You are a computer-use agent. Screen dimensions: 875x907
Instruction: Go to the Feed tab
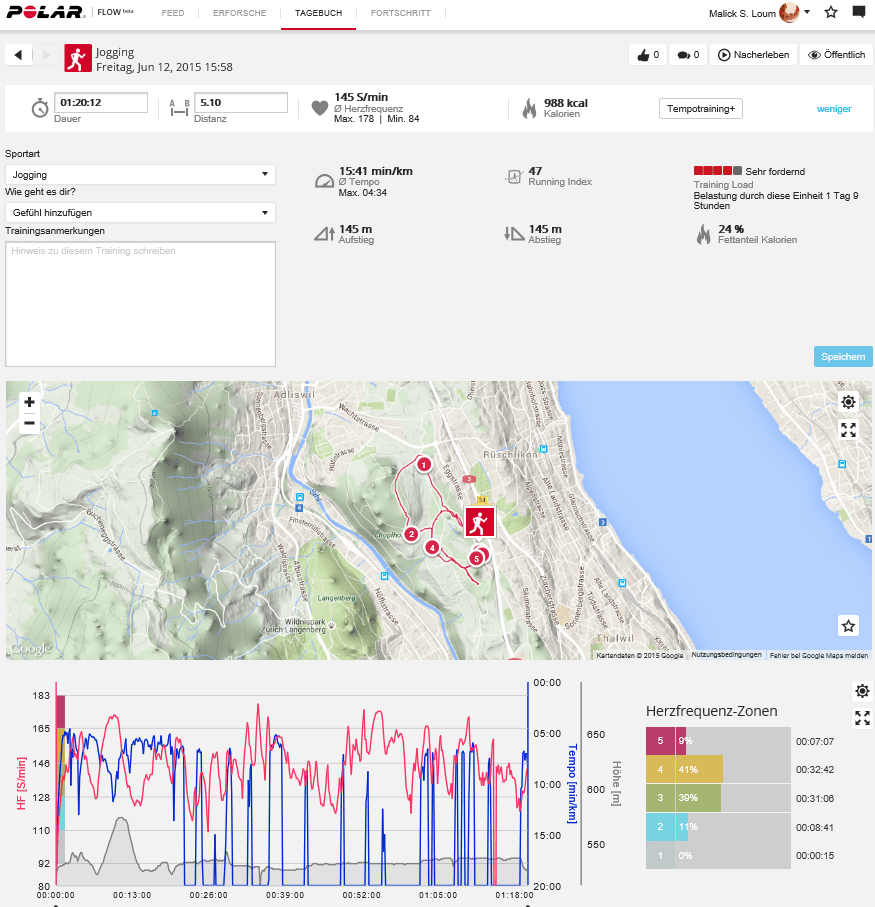tap(173, 13)
